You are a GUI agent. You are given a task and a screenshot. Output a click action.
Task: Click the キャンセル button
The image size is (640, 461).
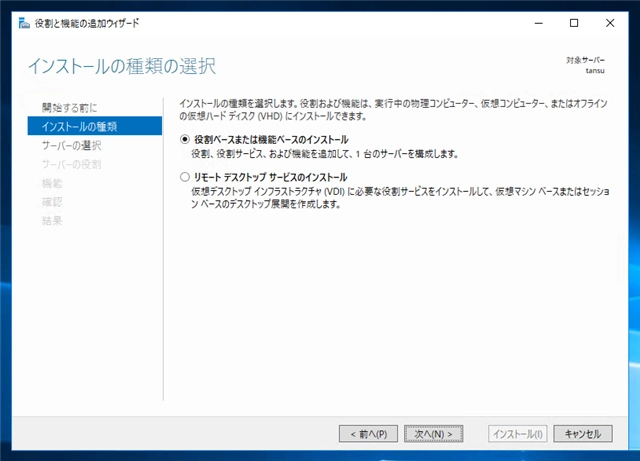(x=583, y=434)
